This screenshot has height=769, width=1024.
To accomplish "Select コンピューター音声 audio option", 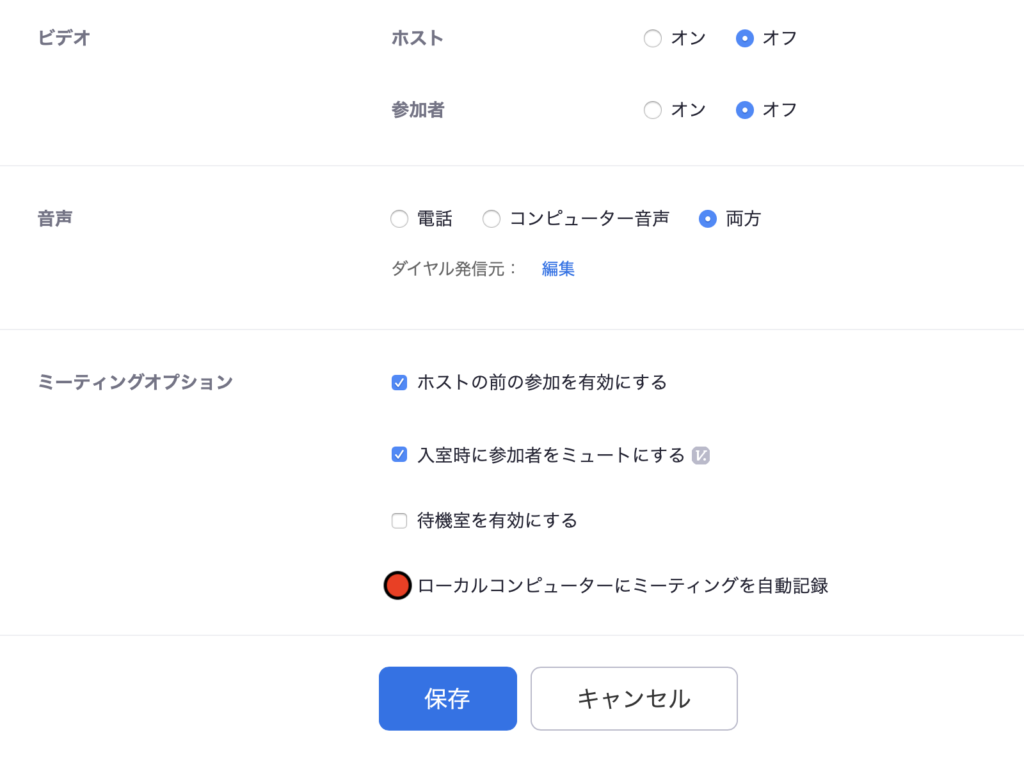I will [x=491, y=219].
